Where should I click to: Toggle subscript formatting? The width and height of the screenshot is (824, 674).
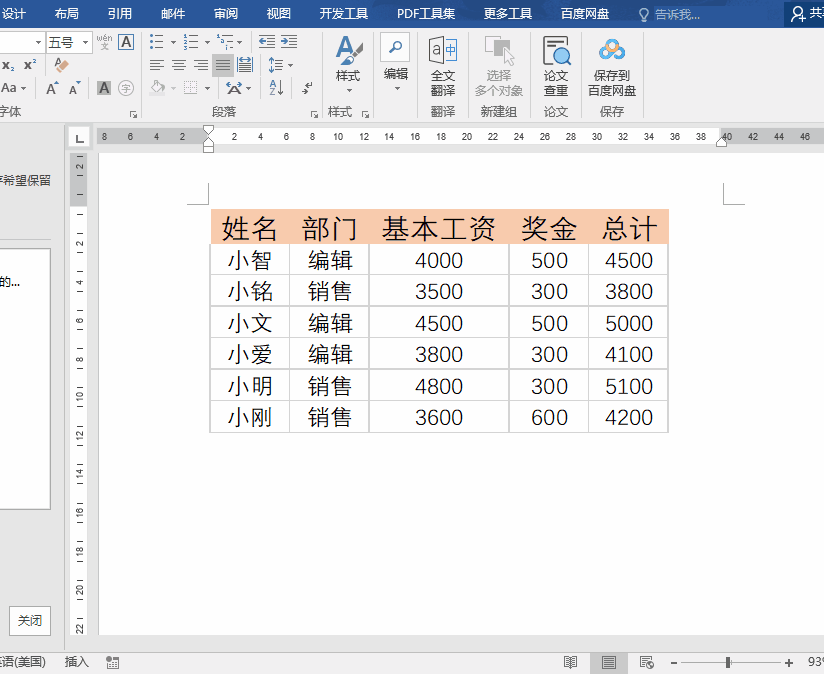coord(8,65)
